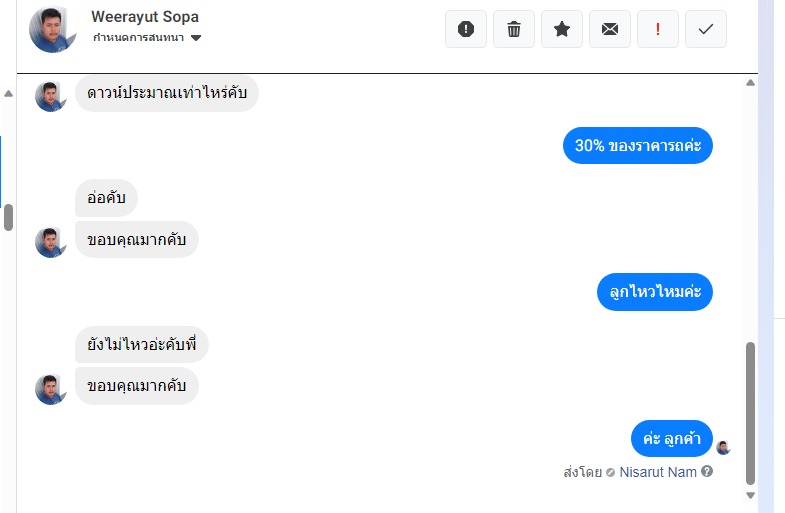Screen dimensions: 785x513
Task: Click the Nisarut Nam sender link
Action: point(657,471)
